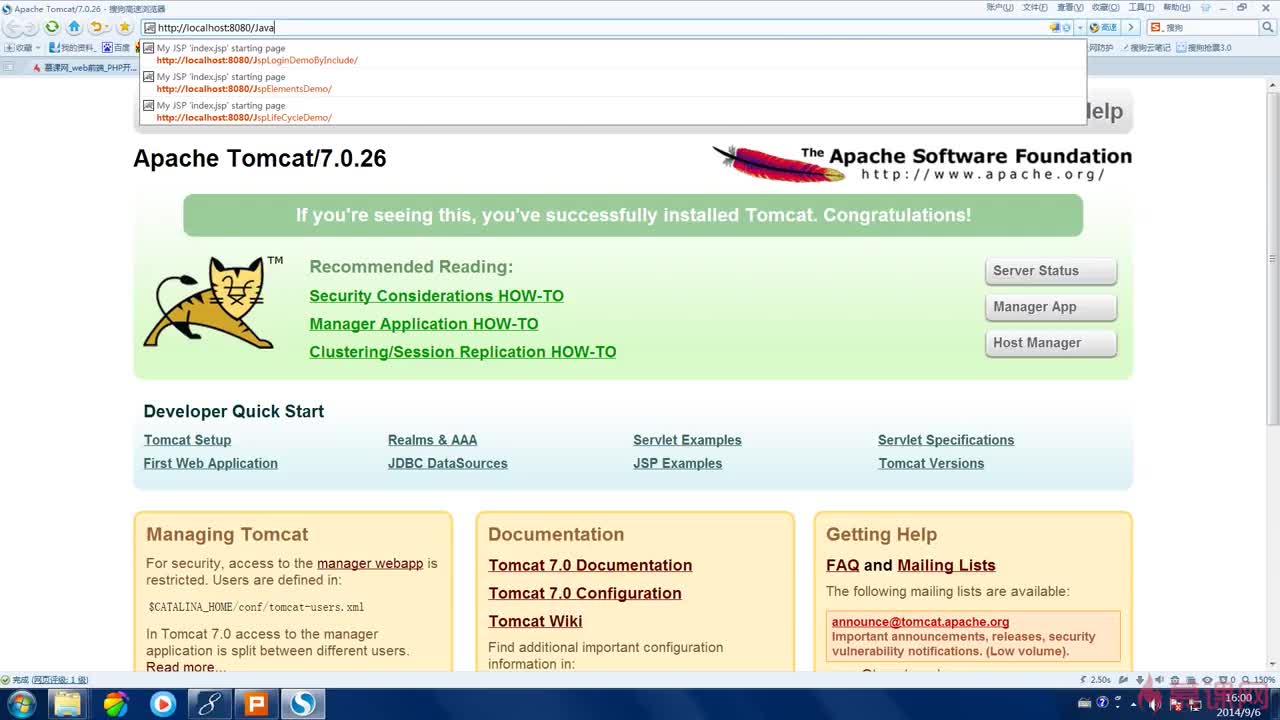Screen dimensions: 1280x720
Task: Open Security Considerations HOW-TO link
Action: [436, 296]
